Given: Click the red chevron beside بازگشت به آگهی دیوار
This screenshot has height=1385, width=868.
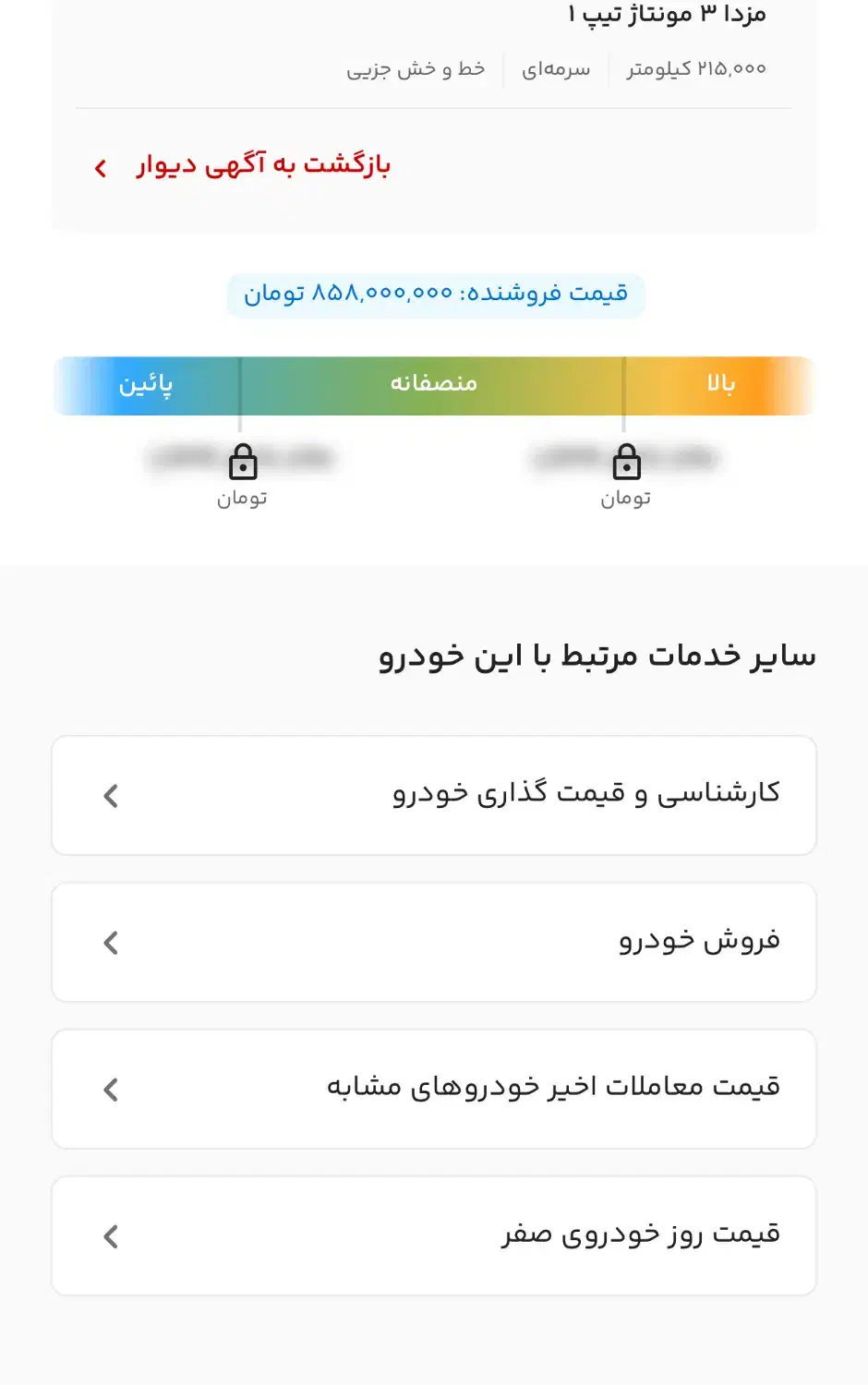Looking at the screenshot, I should 101,168.
